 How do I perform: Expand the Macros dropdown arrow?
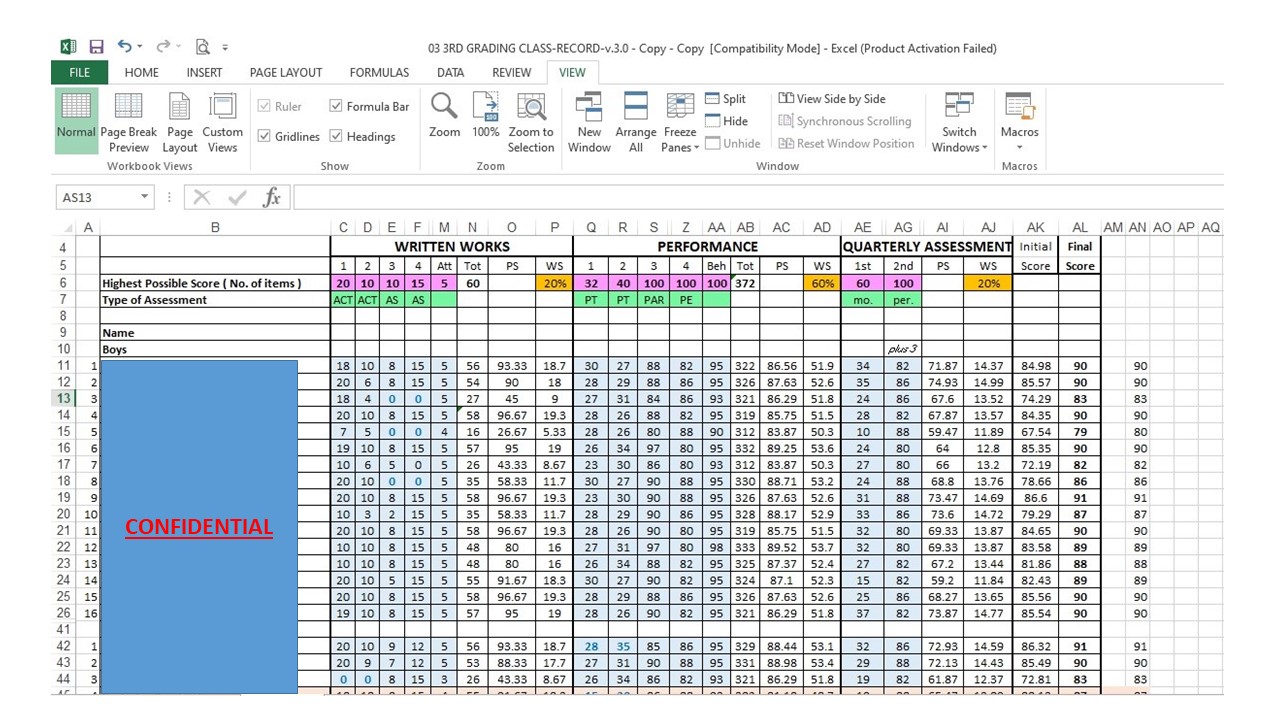1019,149
